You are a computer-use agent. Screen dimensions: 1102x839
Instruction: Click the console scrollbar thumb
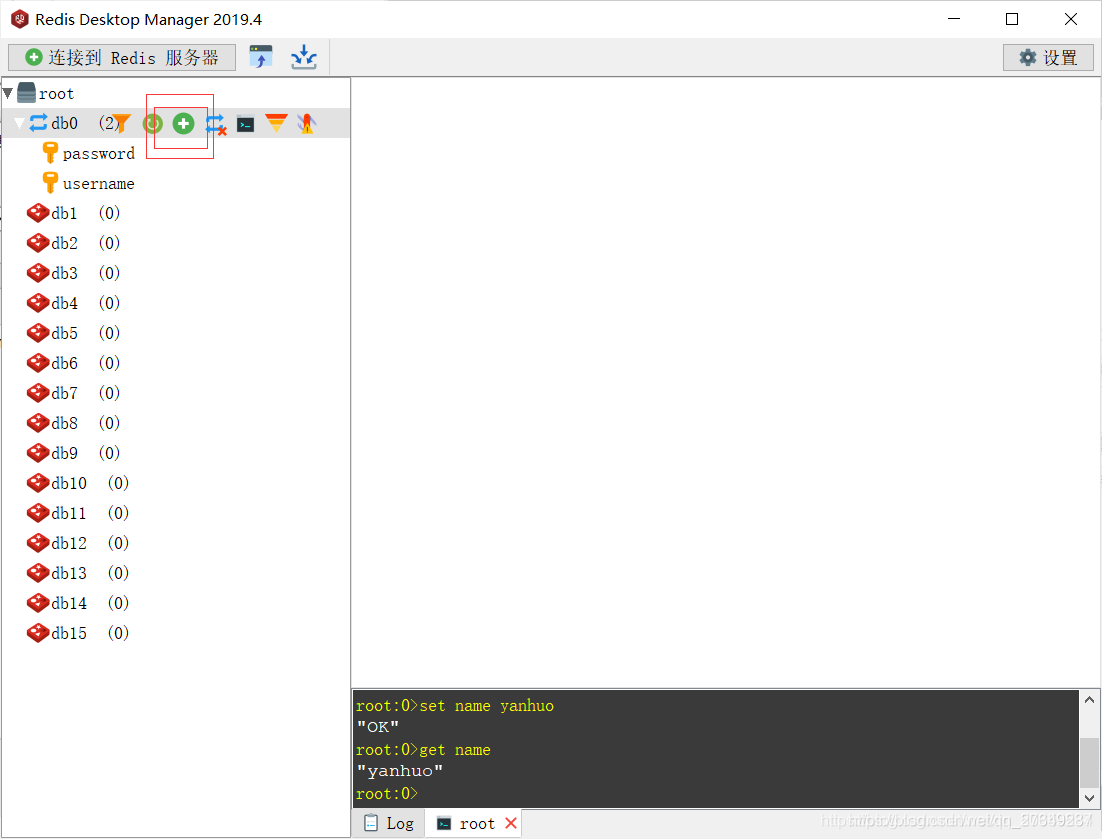(x=1089, y=762)
